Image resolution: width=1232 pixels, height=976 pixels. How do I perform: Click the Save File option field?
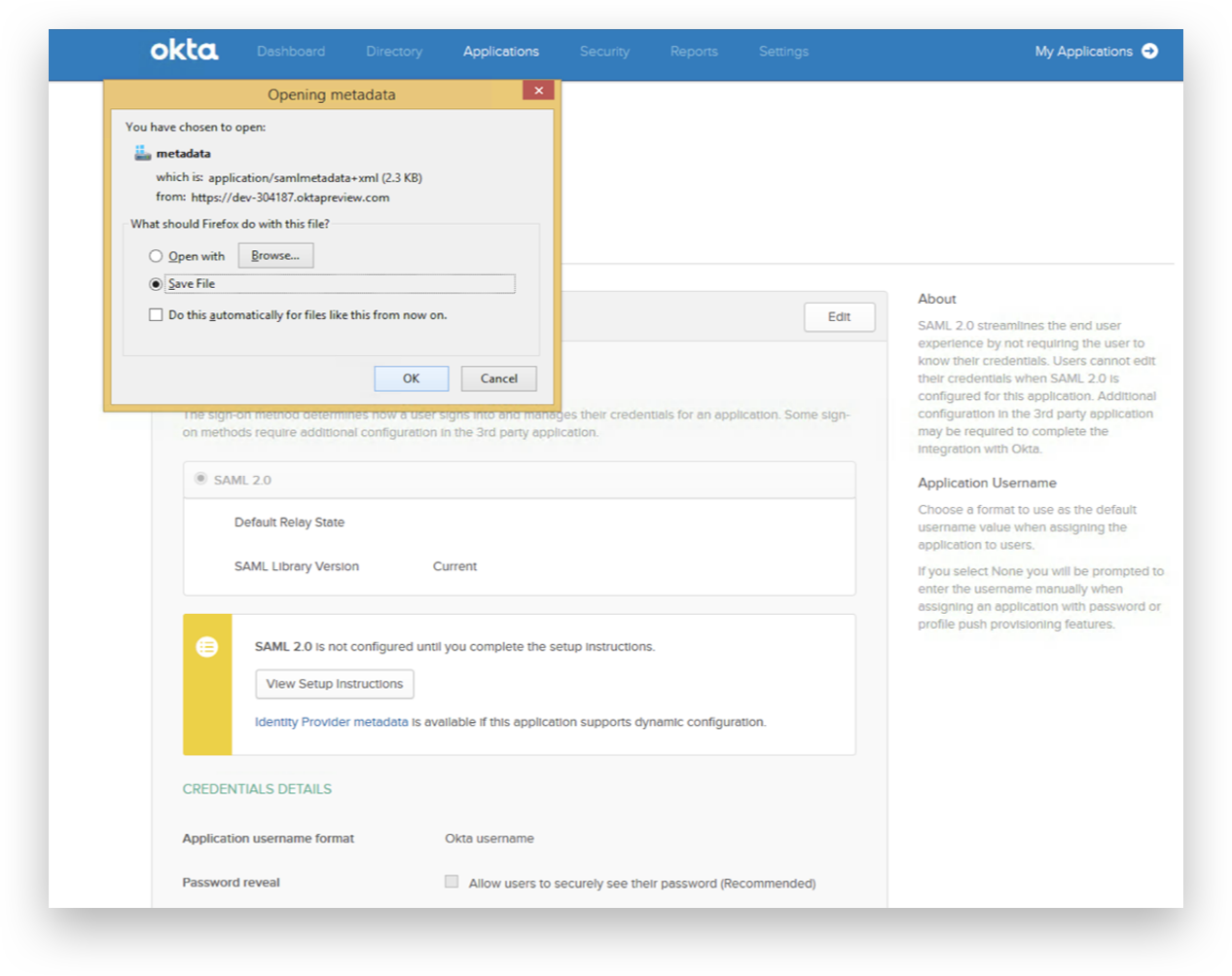click(340, 284)
